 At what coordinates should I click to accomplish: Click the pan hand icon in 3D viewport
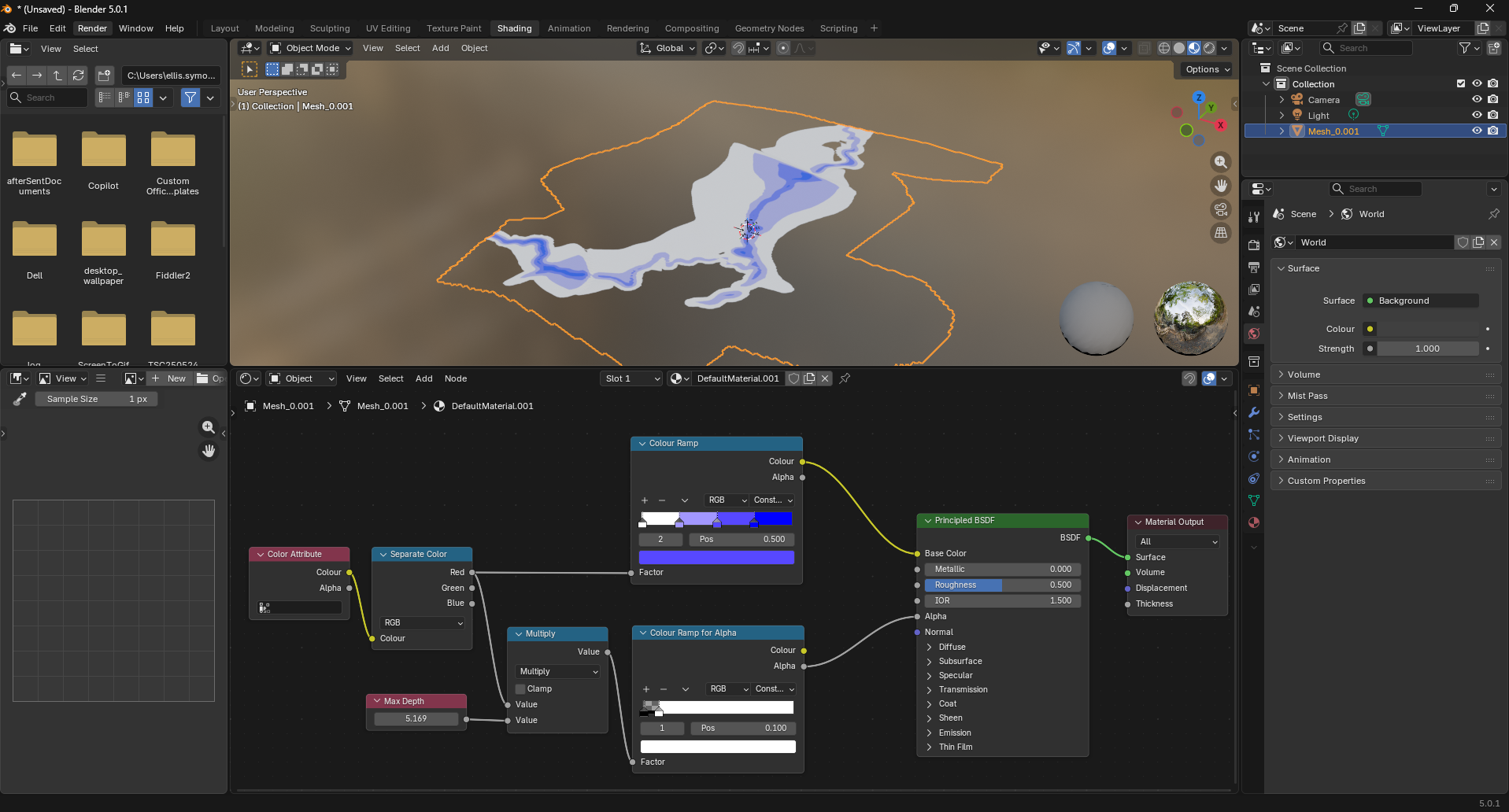[1220, 186]
